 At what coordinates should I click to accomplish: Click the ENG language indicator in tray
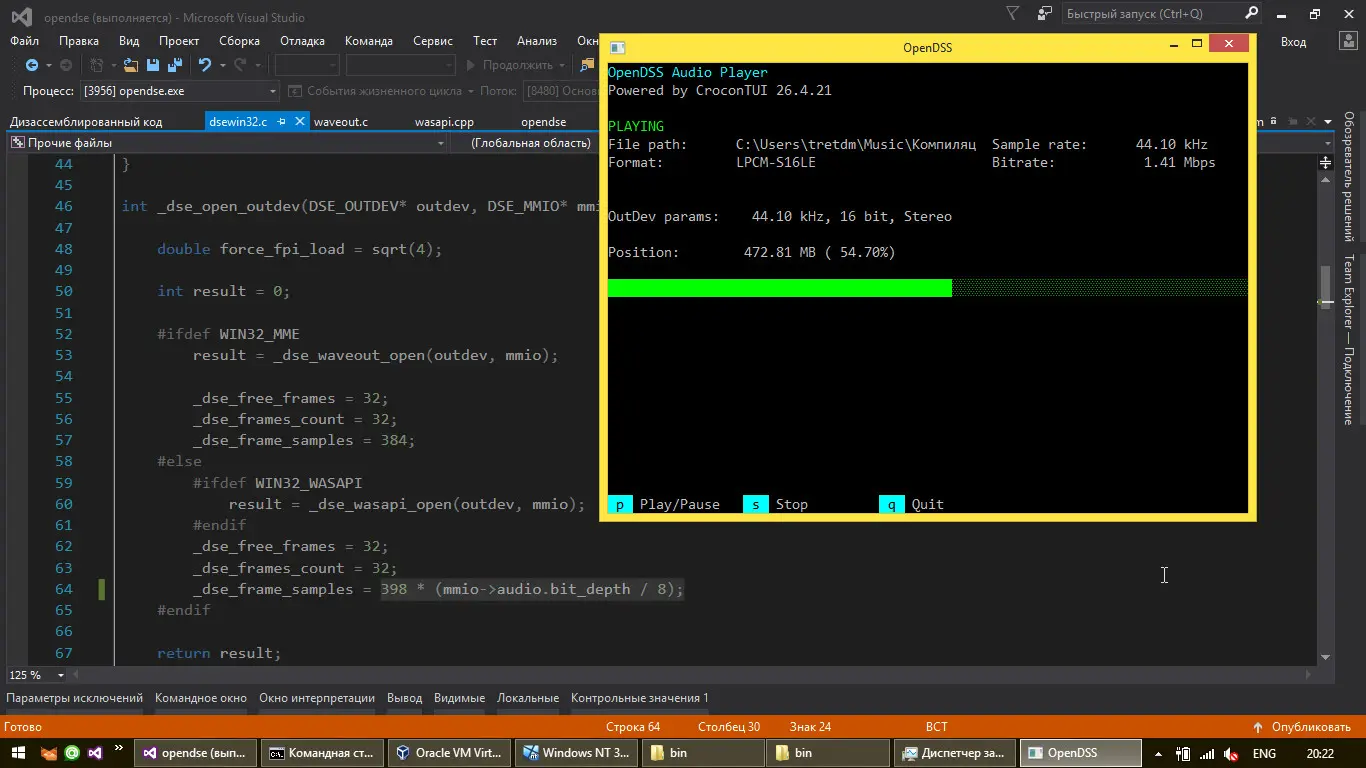(1264, 754)
